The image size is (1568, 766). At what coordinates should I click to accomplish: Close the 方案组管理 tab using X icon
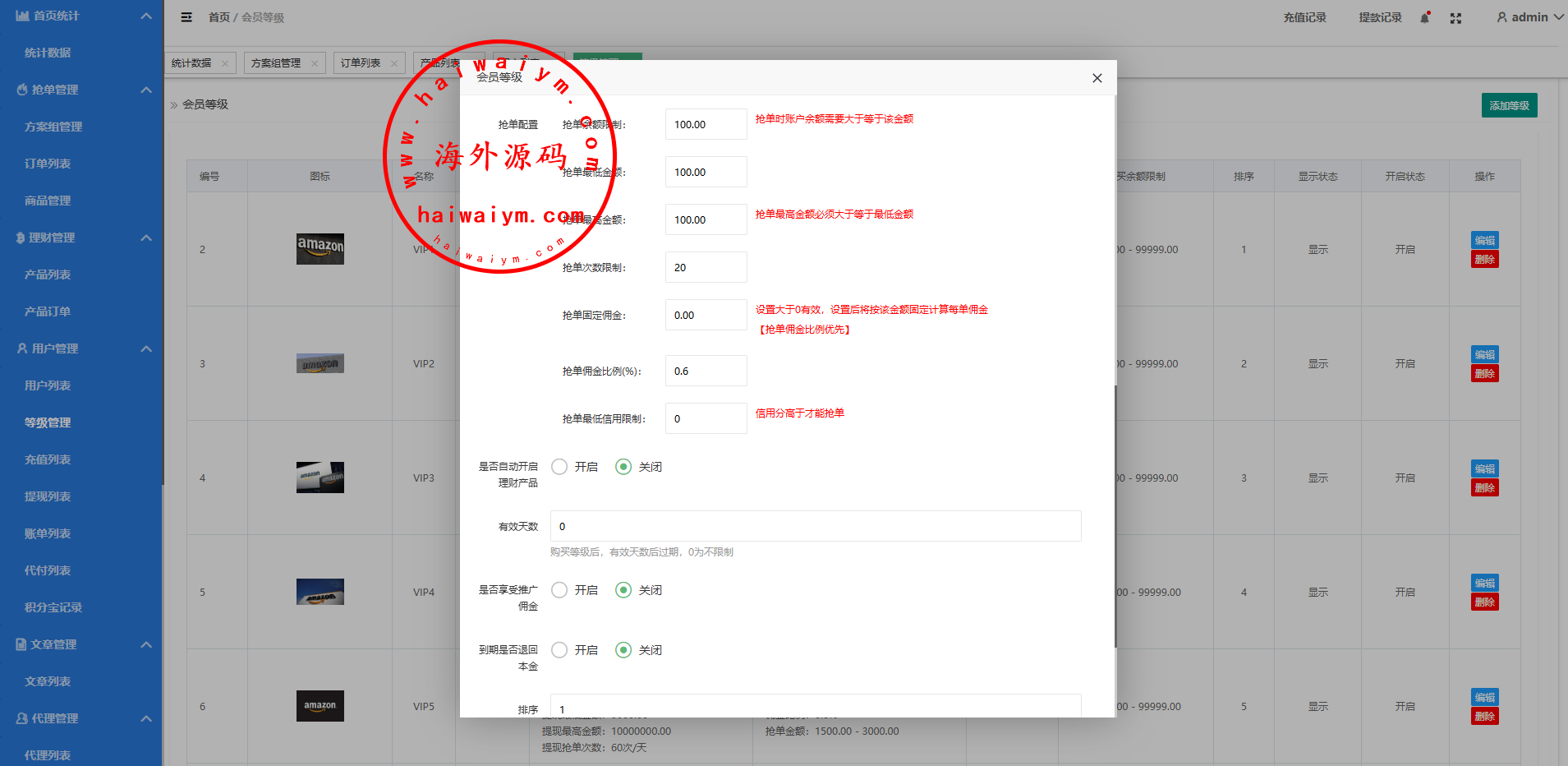tap(315, 63)
